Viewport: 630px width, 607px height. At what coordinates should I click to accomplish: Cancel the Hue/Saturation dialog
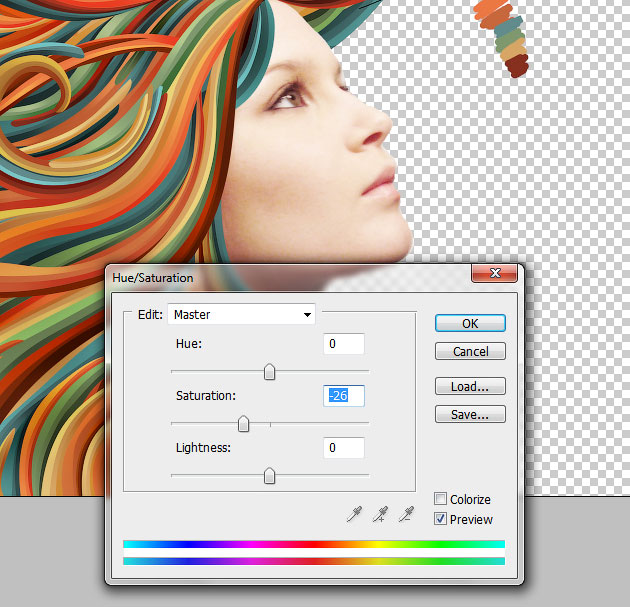(x=470, y=351)
